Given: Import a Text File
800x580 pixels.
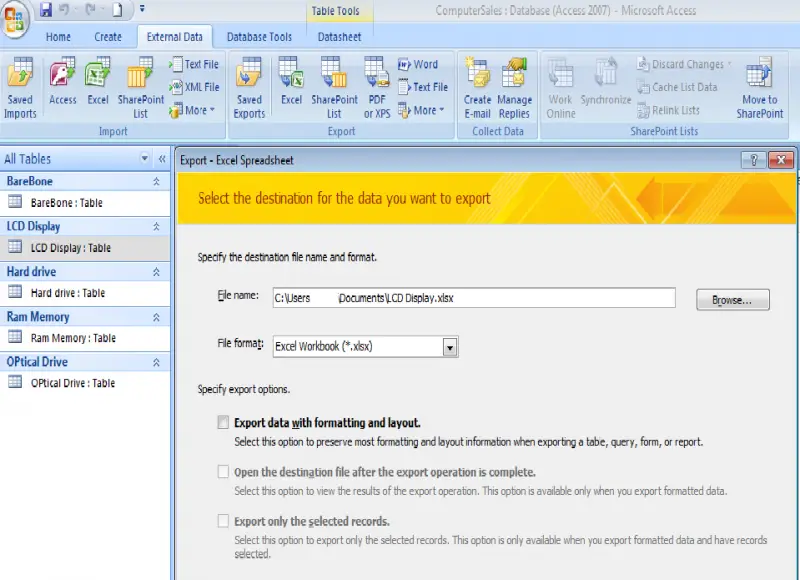Looking at the screenshot, I should (x=194, y=64).
